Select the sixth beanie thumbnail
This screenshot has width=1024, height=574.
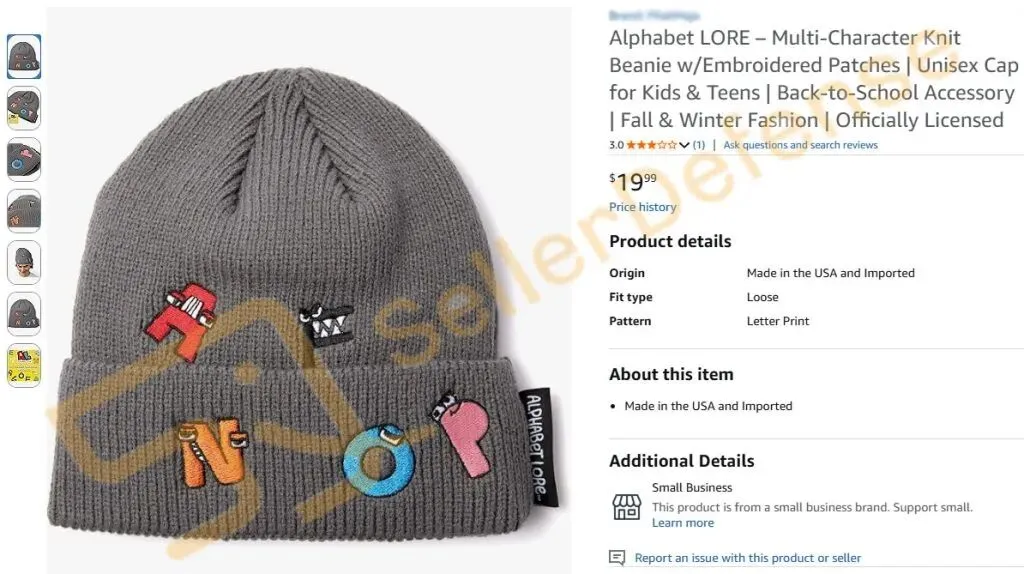coord(24,315)
